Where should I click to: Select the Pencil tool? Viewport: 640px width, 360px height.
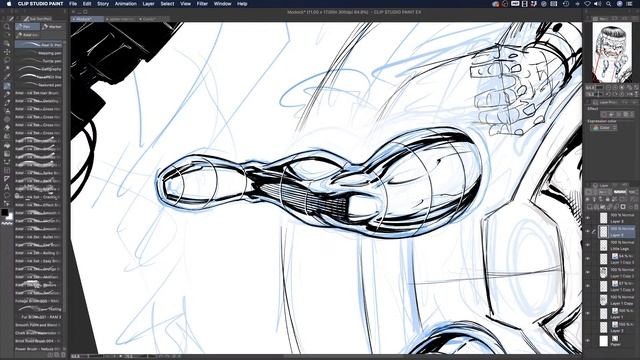point(7,94)
